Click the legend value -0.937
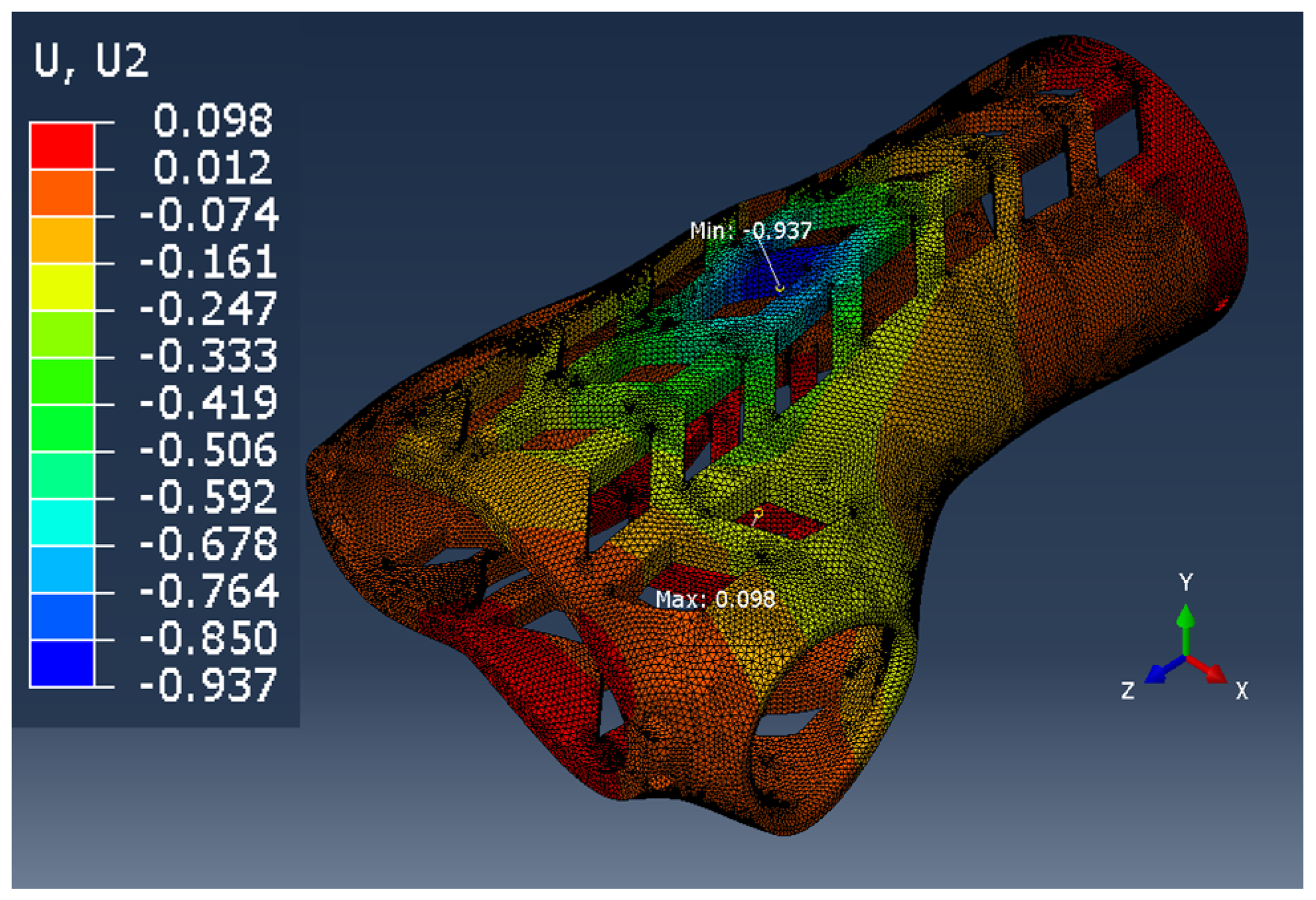The width and height of the screenshot is (1316, 900). (x=208, y=686)
